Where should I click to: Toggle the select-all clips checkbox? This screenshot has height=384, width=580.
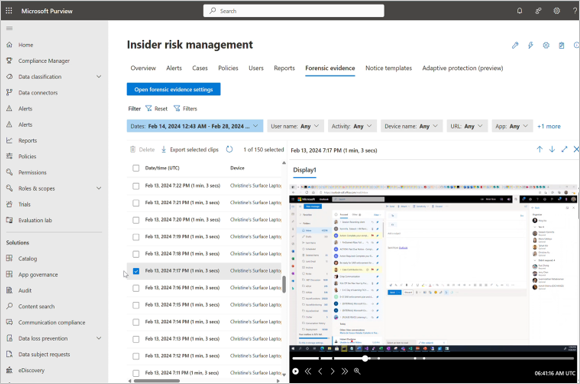(x=136, y=168)
